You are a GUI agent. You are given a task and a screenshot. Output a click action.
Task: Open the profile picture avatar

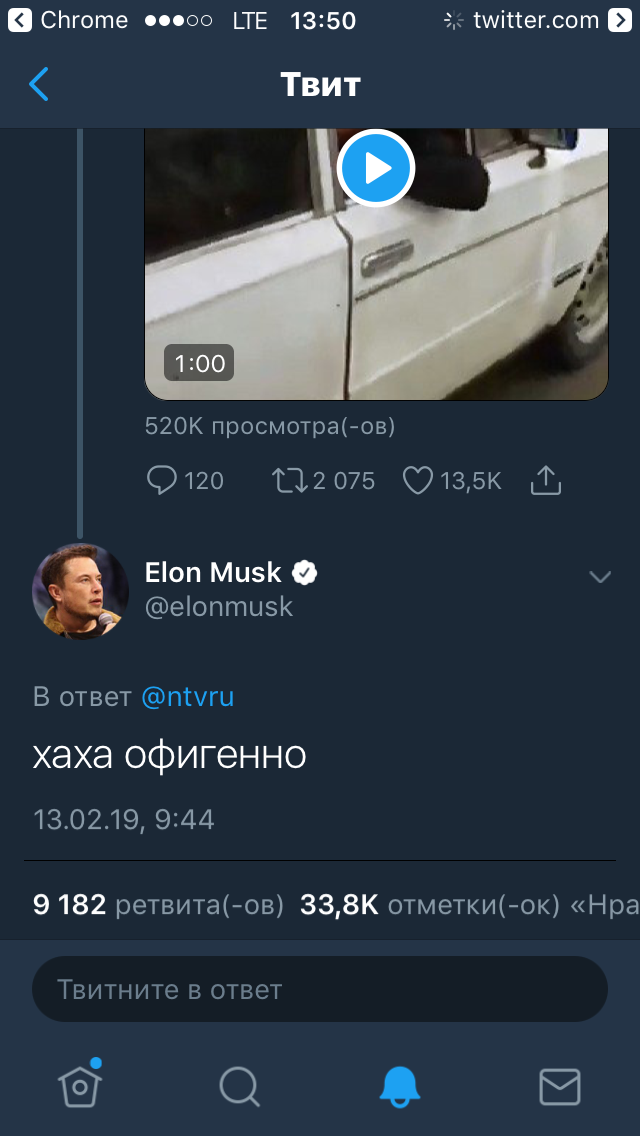pyautogui.click(x=81, y=591)
